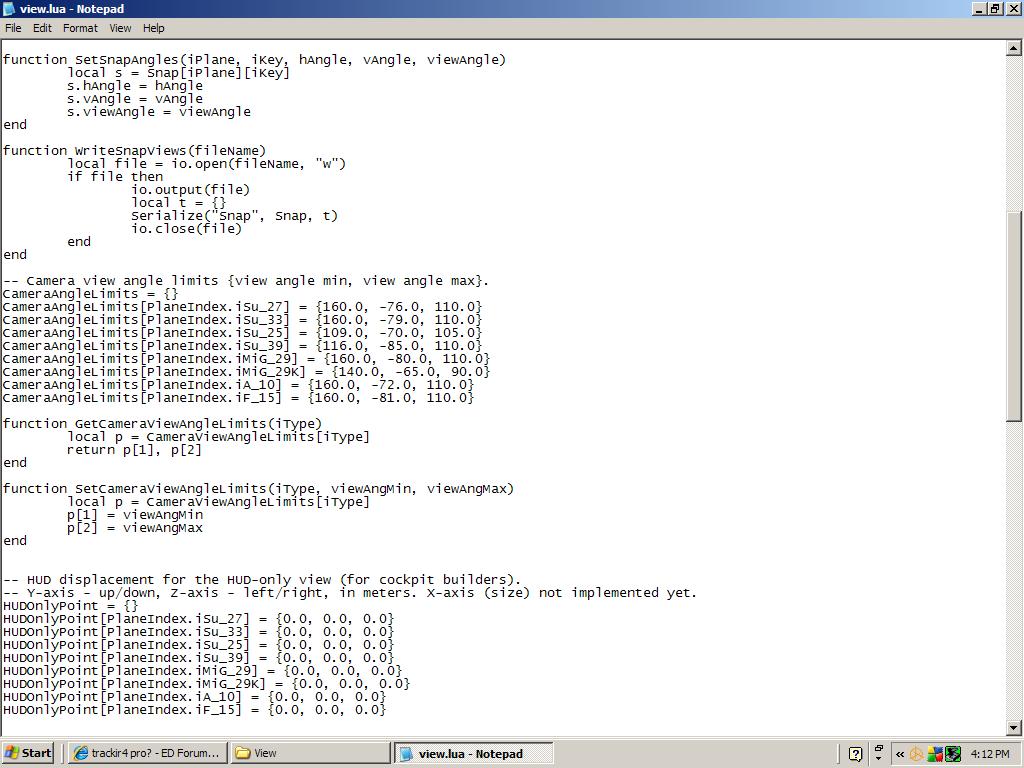Viewport: 1024px width, 768px height.
Task: Click the CameraAngleLimits iSu_27 line
Action: (x=242, y=307)
